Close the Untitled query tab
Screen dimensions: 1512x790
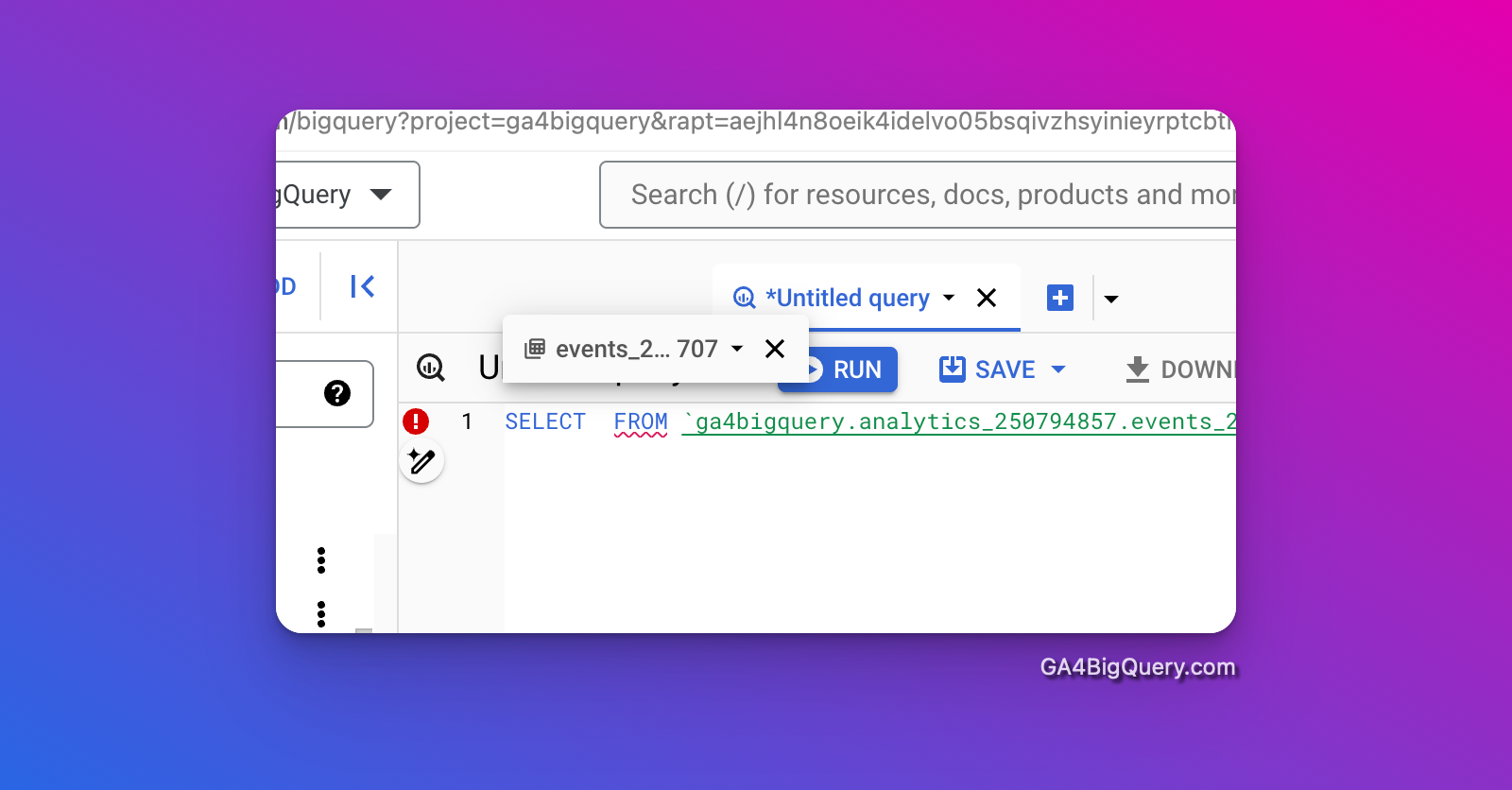(x=987, y=298)
